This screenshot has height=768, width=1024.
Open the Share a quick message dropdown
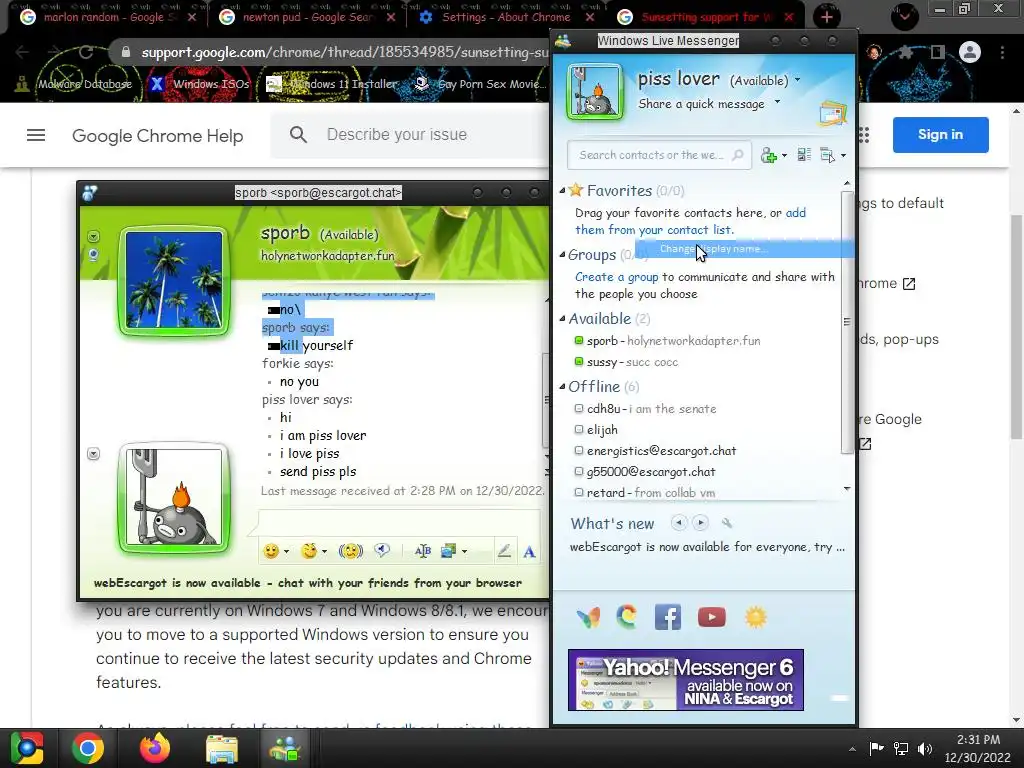(777, 102)
